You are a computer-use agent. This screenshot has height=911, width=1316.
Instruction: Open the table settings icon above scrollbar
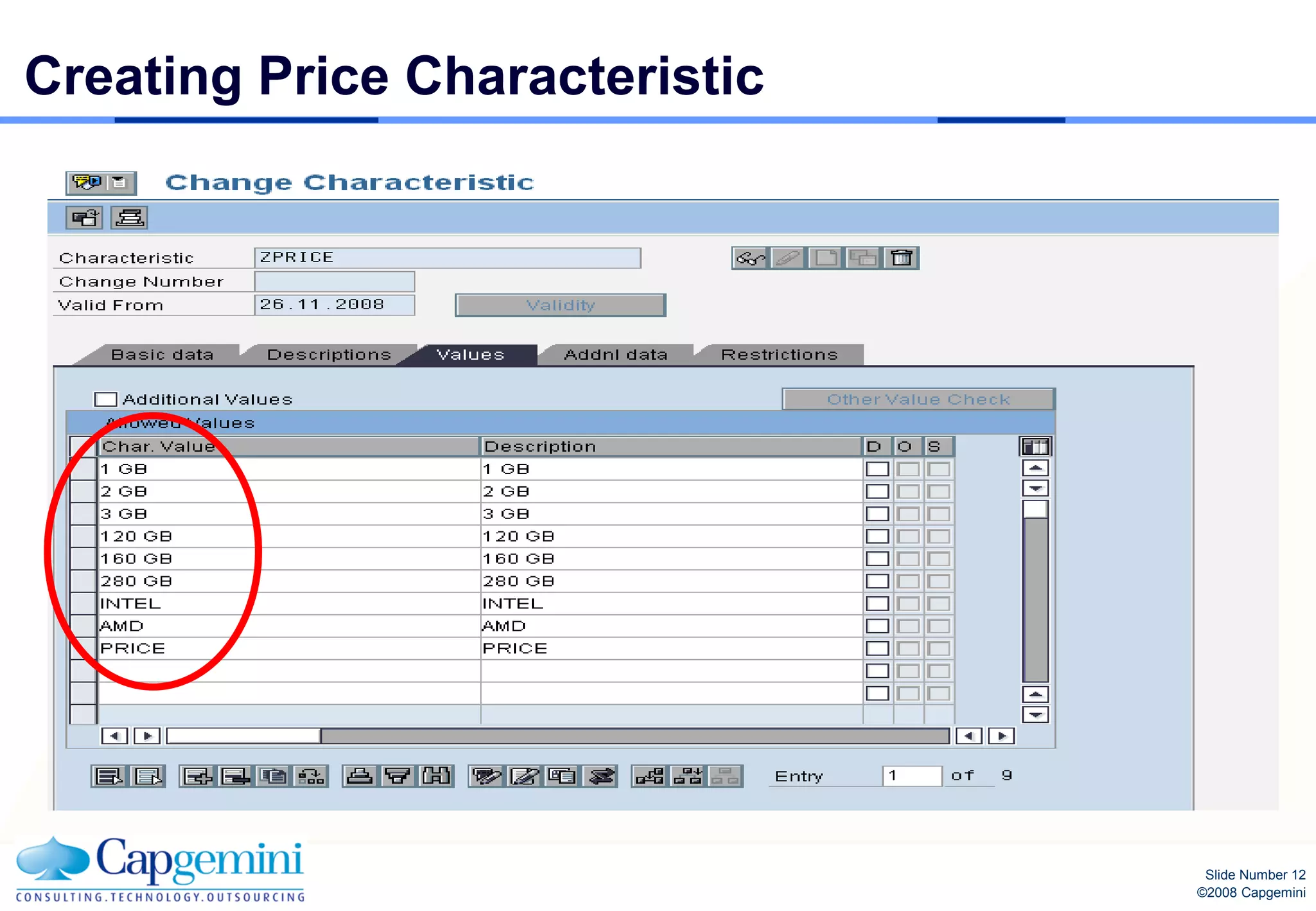coord(1035,447)
